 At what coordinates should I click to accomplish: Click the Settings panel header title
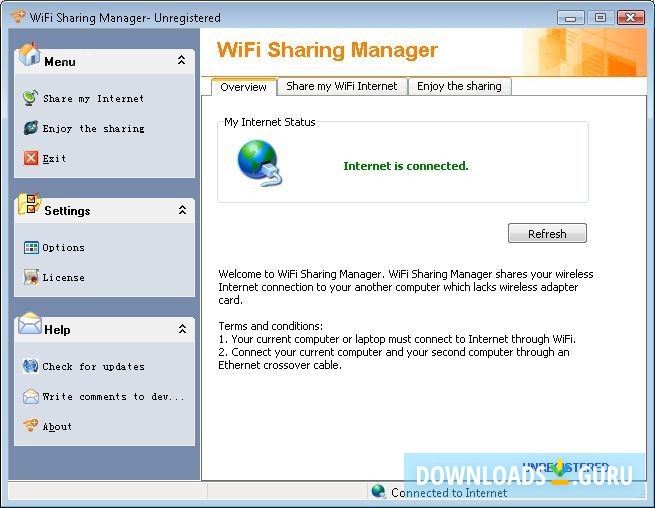click(67, 211)
